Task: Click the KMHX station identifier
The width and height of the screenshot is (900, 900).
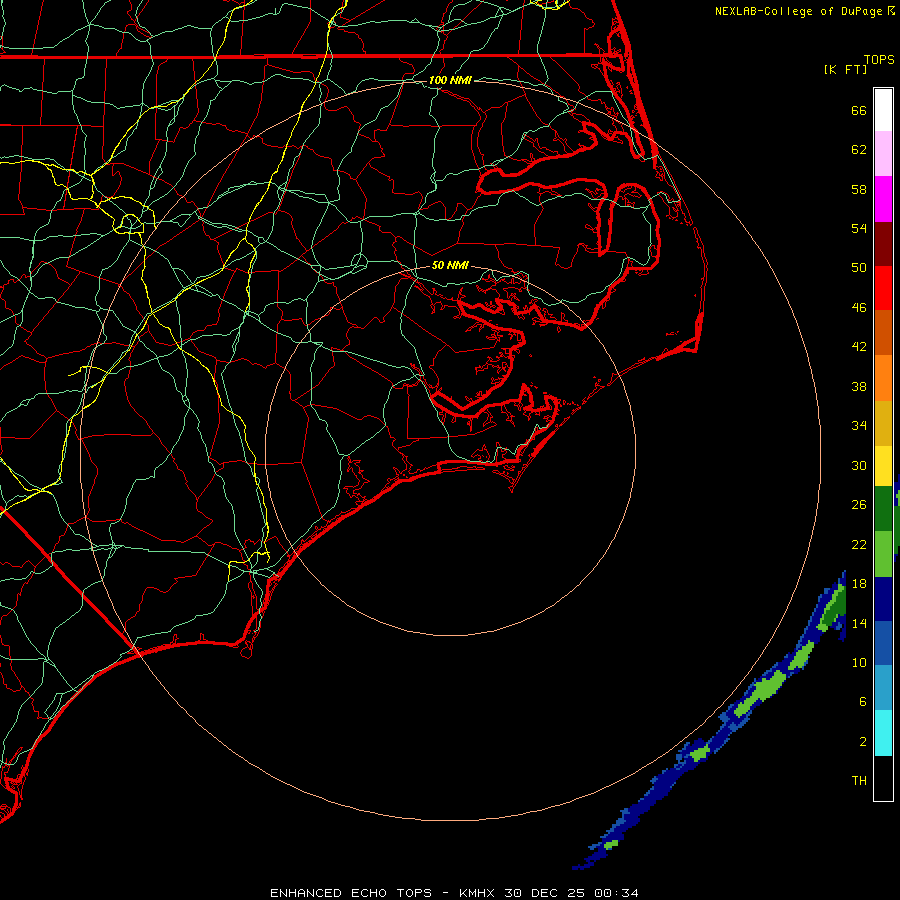Action: 478,893
